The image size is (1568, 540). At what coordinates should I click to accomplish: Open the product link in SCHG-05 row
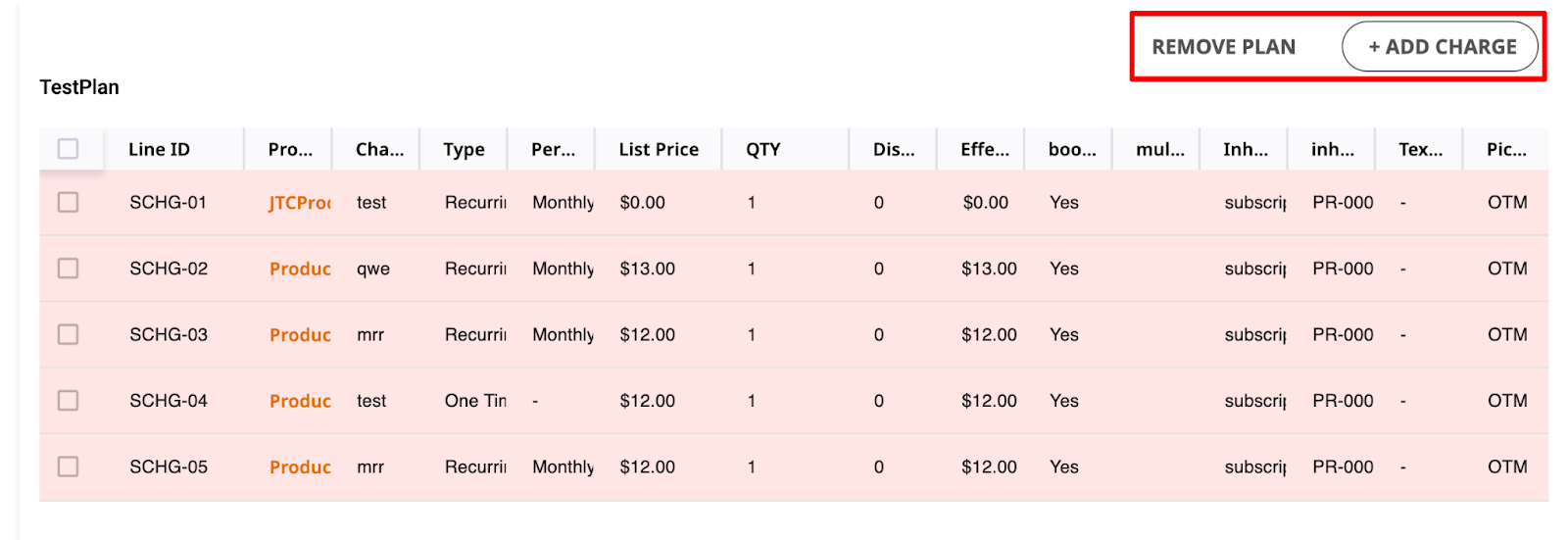(x=300, y=467)
